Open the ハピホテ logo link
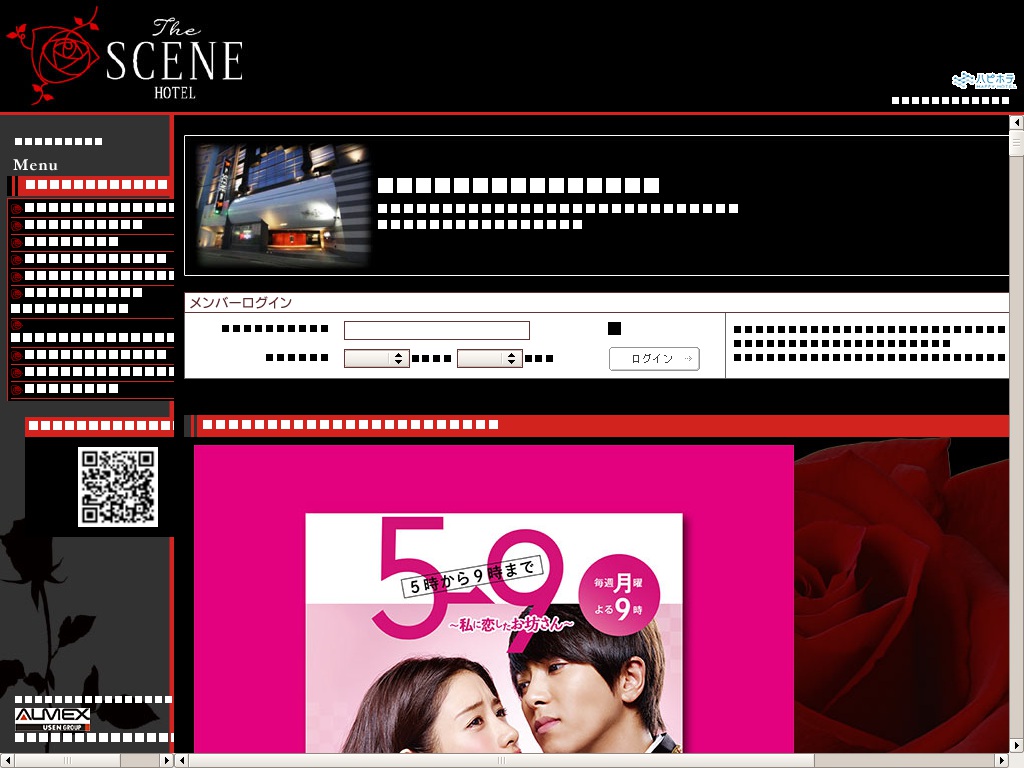Viewport: 1024px width, 768px height. (x=984, y=80)
